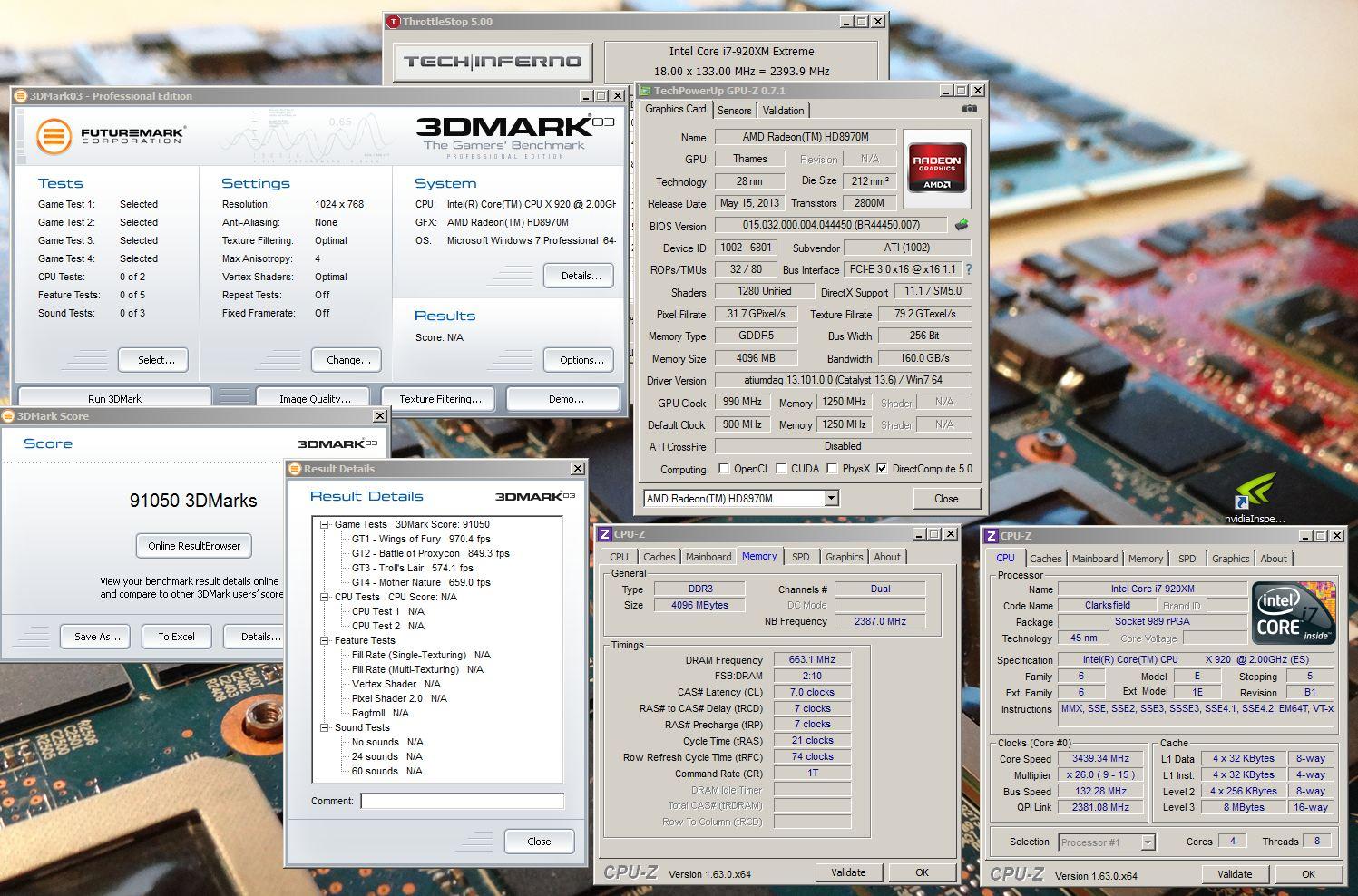Click the Result Details window title icon
This screenshot has height=896, width=1358.
tap(295, 469)
